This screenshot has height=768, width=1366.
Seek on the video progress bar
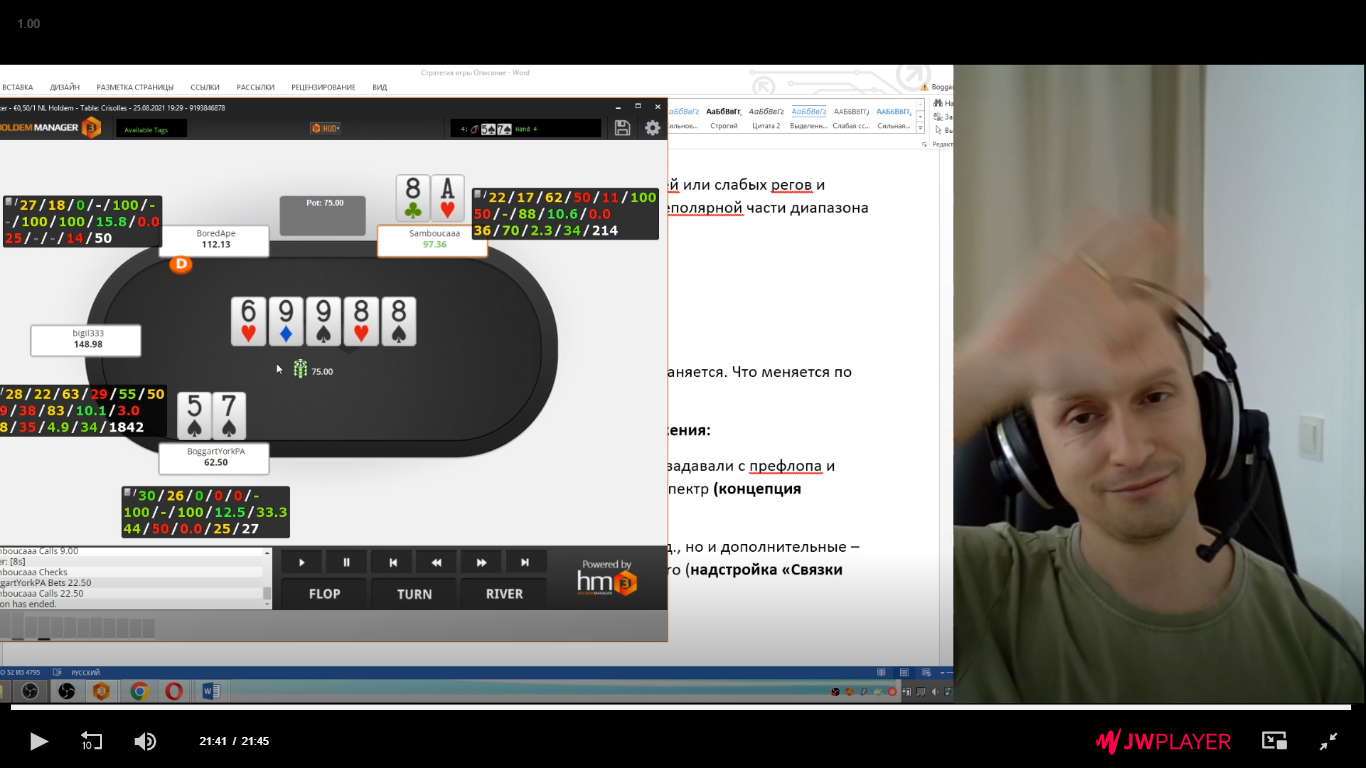click(x=683, y=707)
